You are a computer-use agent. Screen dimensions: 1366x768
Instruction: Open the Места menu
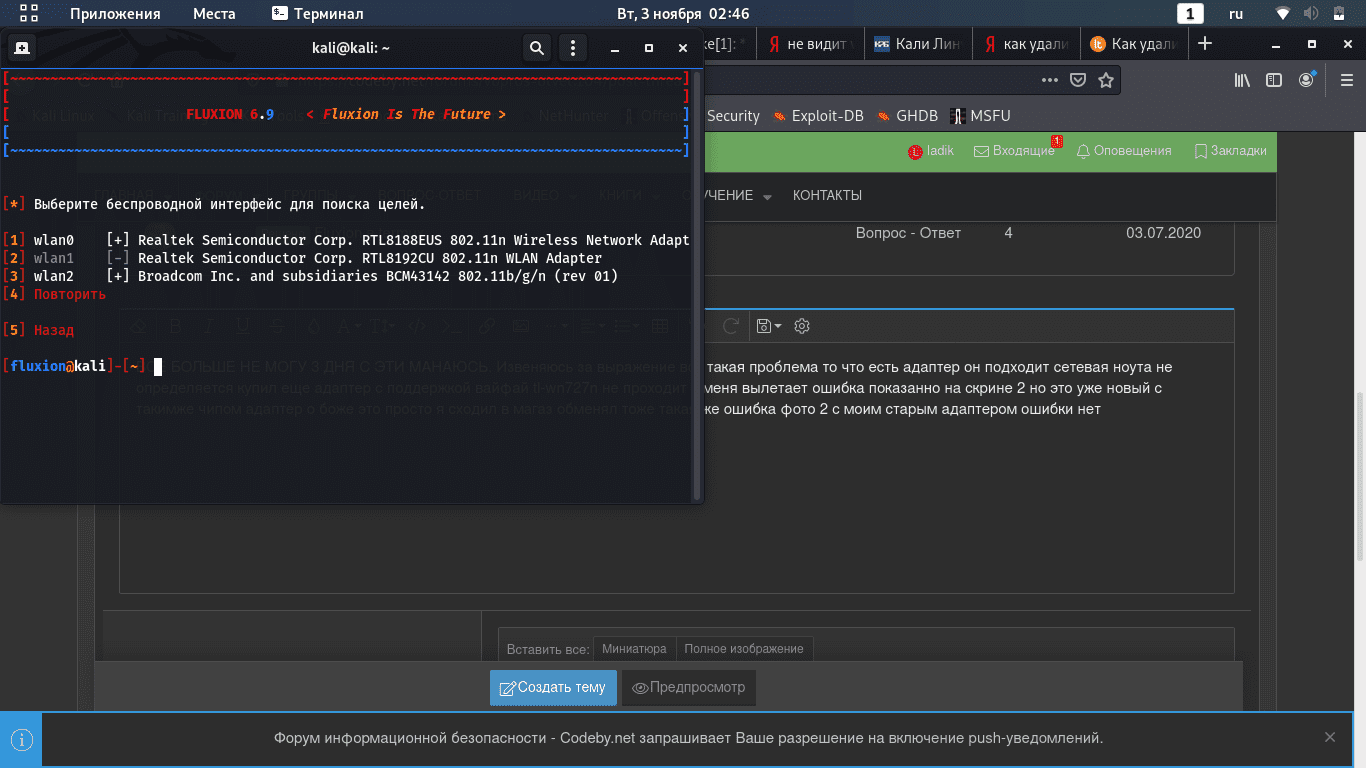coord(214,14)
